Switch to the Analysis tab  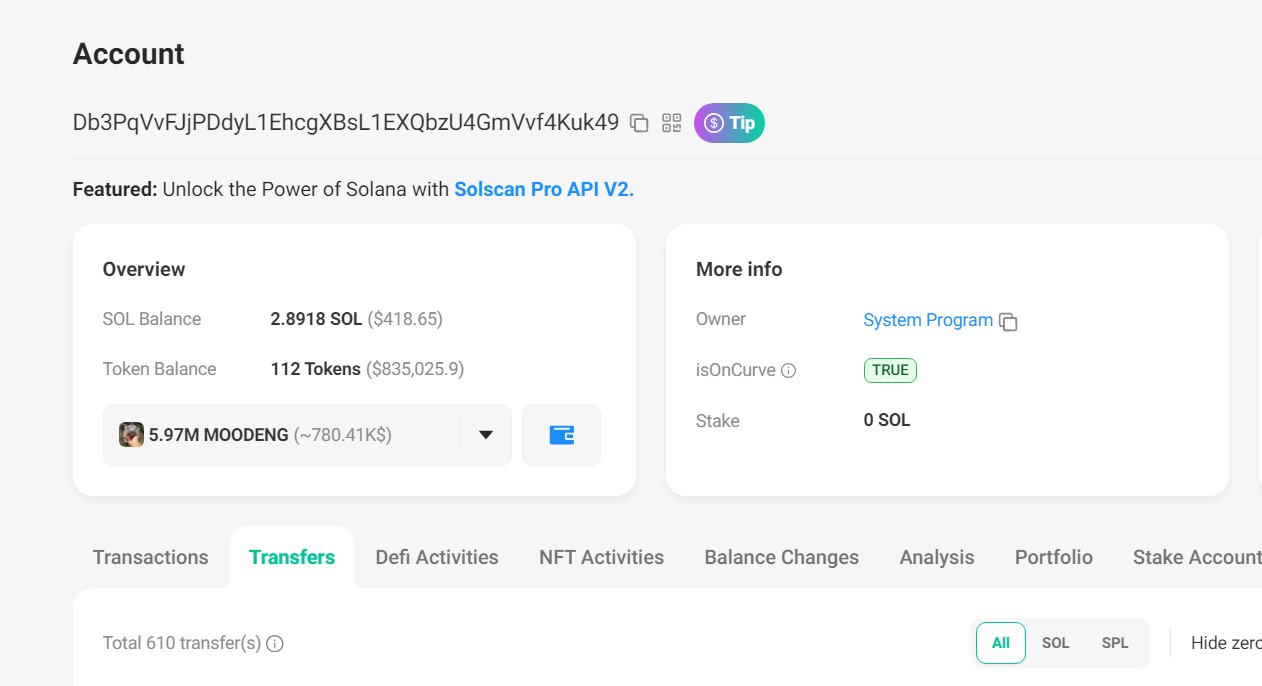click(936, 557)
